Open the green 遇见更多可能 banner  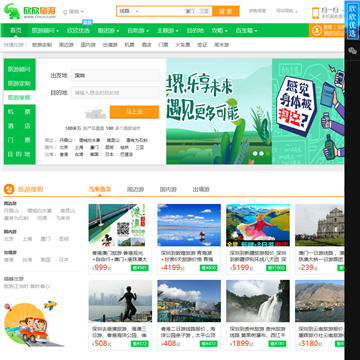coord(219,111)
